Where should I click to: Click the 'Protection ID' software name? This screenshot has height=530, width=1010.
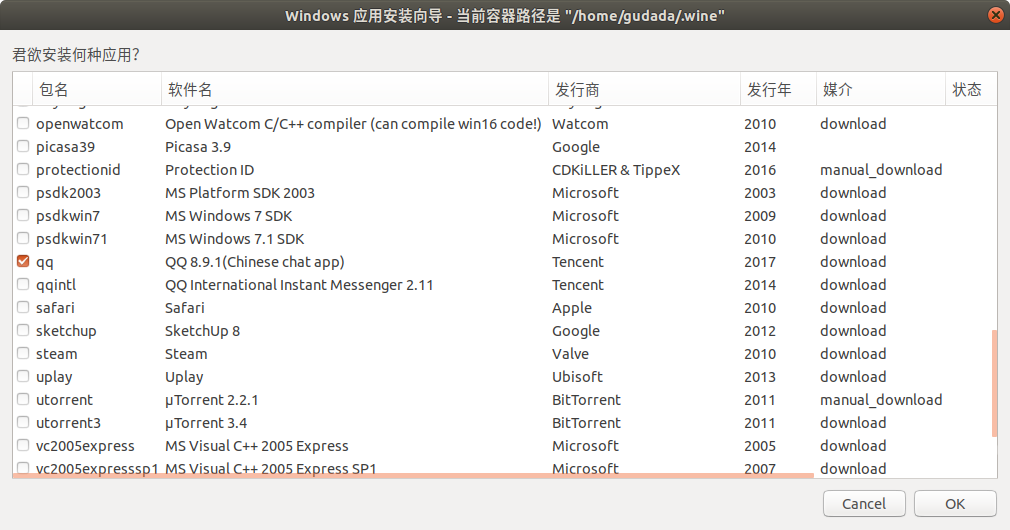tap(209, 170)
